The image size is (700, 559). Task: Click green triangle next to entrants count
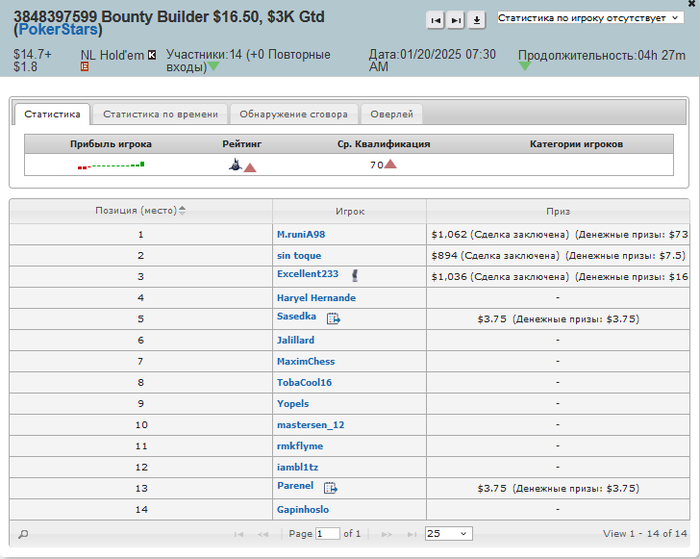[x=213, y=67]
